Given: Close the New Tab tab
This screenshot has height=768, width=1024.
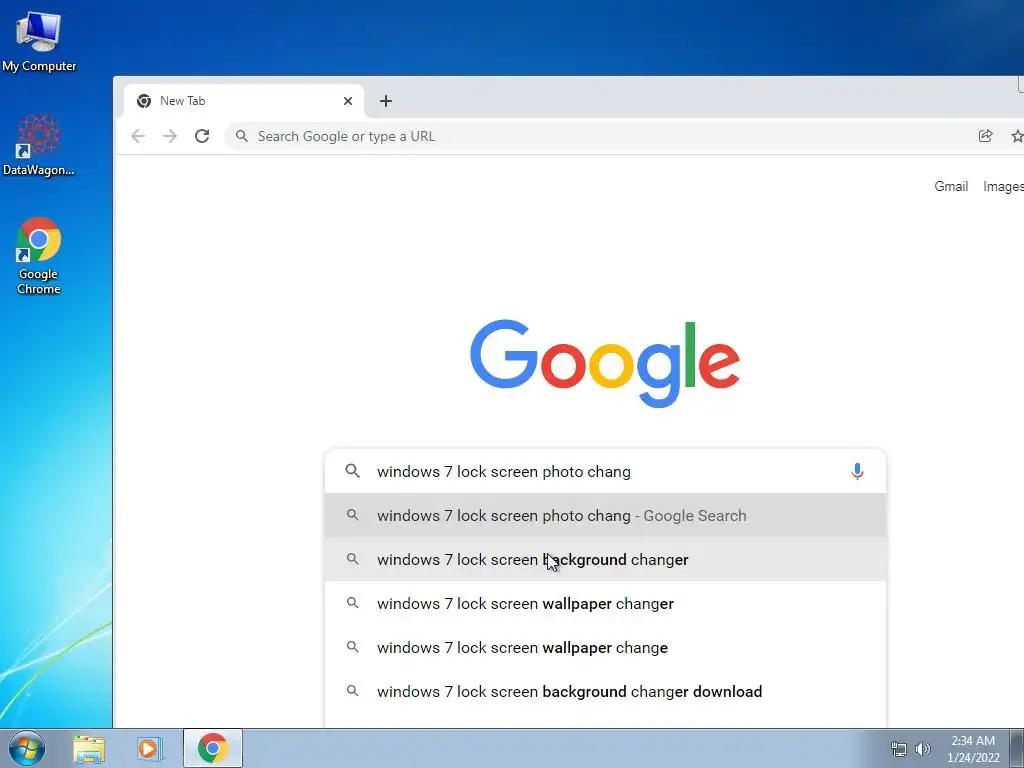Looking at the screenshot, I should click(x=348, y=101).
